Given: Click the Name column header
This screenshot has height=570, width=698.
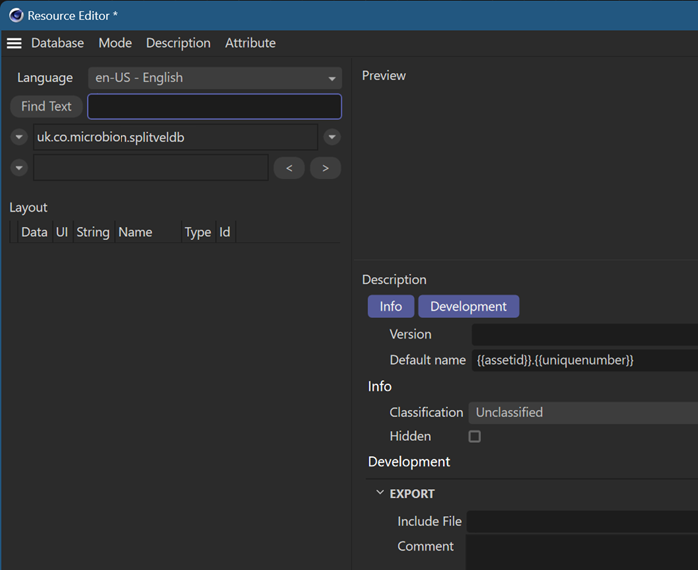Looking at the screenshot, I should pyautogui.click(x=135, y=232).
